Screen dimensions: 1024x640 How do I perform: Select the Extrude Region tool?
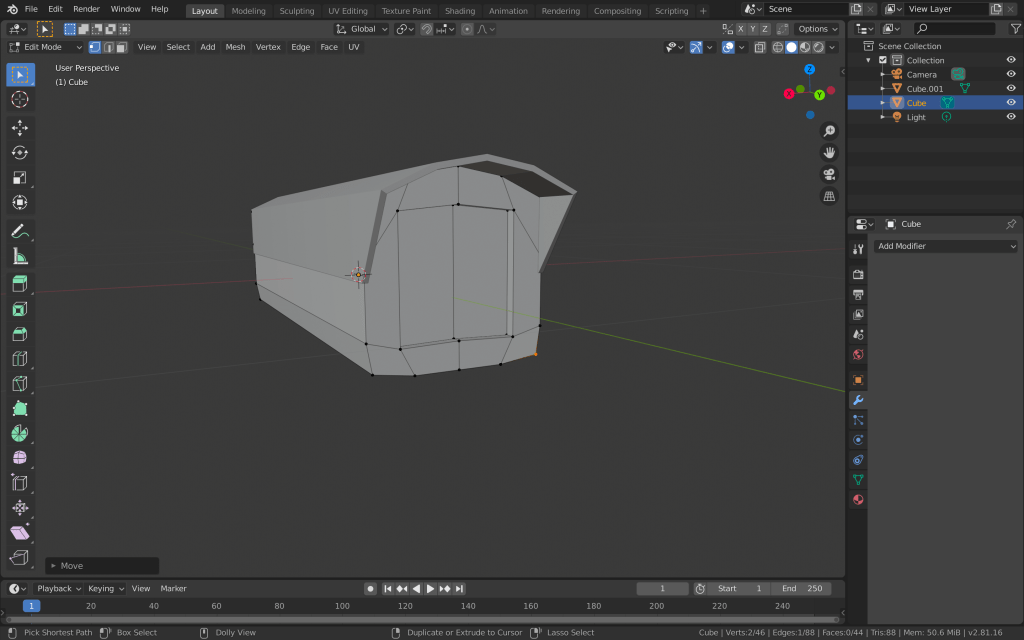click(x=20, y=284)
